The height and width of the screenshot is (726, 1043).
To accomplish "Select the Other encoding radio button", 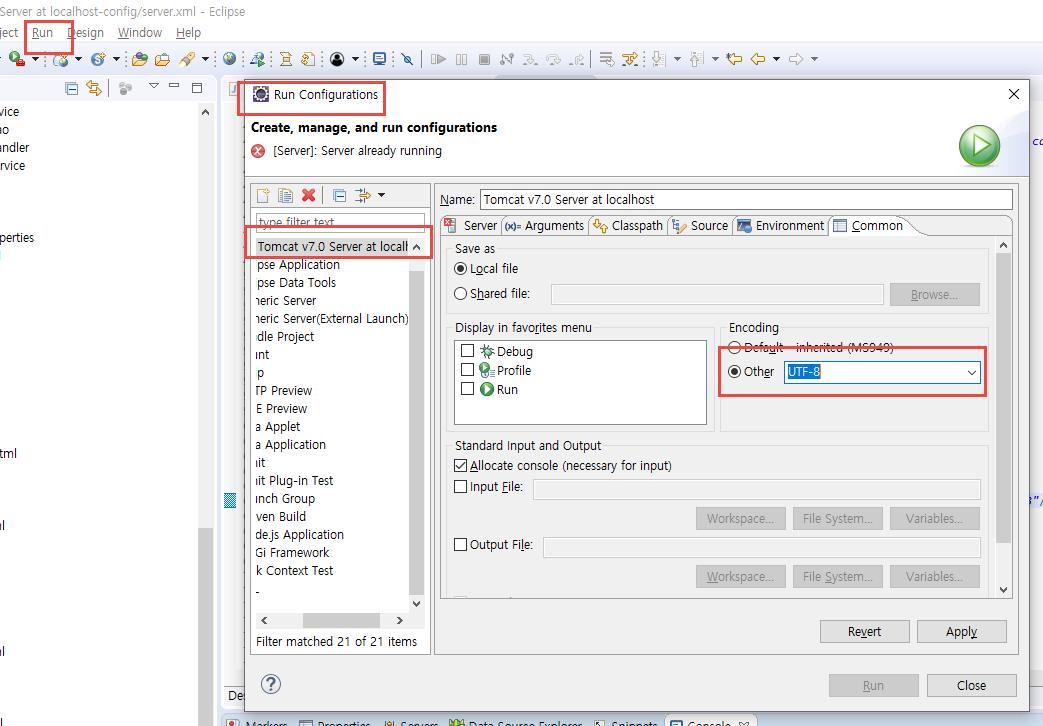I will [734, 371].
